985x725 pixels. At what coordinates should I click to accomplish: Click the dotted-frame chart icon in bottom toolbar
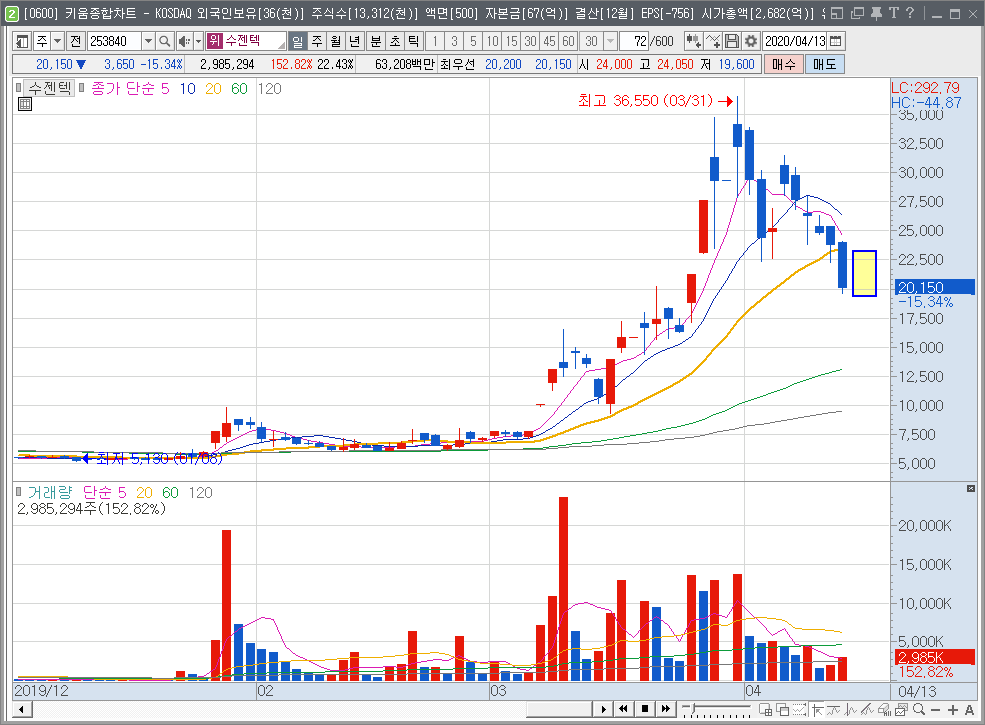click(799, 710)
